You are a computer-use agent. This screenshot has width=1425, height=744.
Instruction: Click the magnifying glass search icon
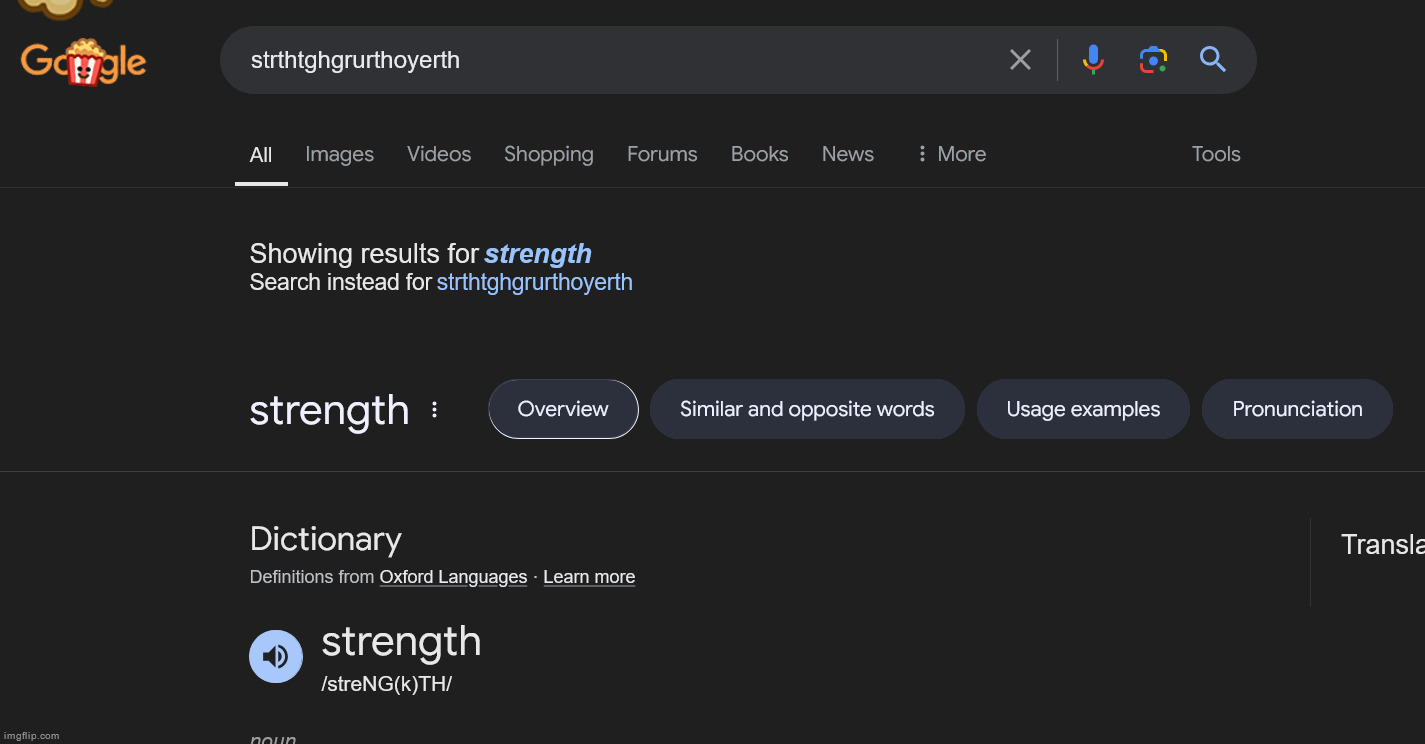click(x=1213, y=60)
